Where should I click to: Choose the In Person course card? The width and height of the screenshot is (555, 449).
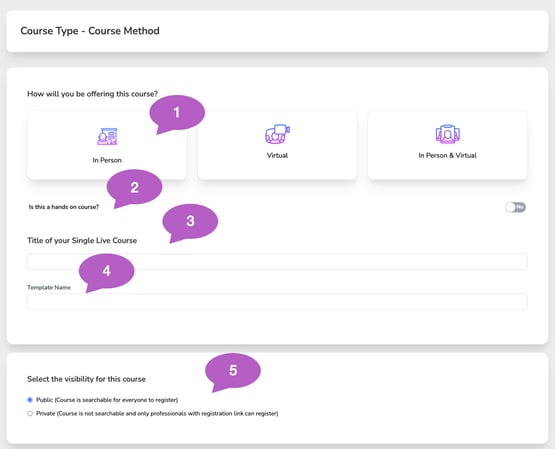pos(107,145)
